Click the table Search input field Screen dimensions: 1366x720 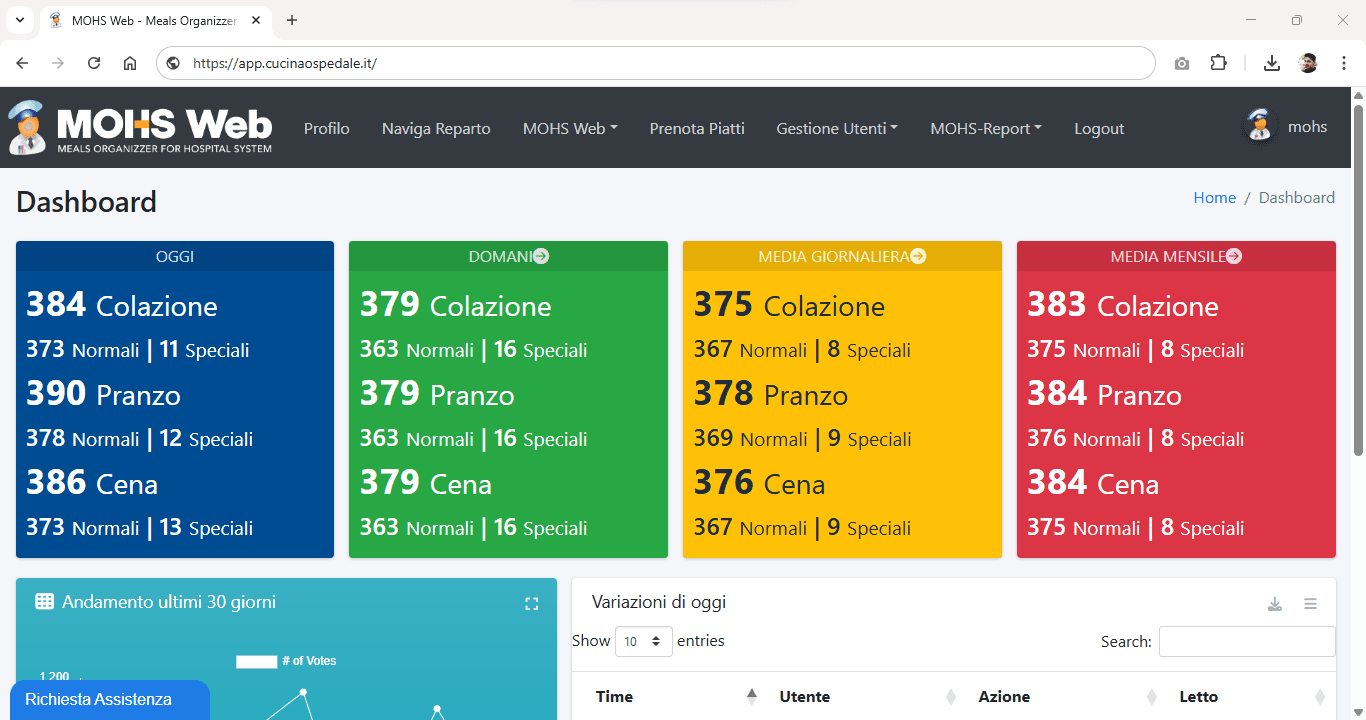1246,641
